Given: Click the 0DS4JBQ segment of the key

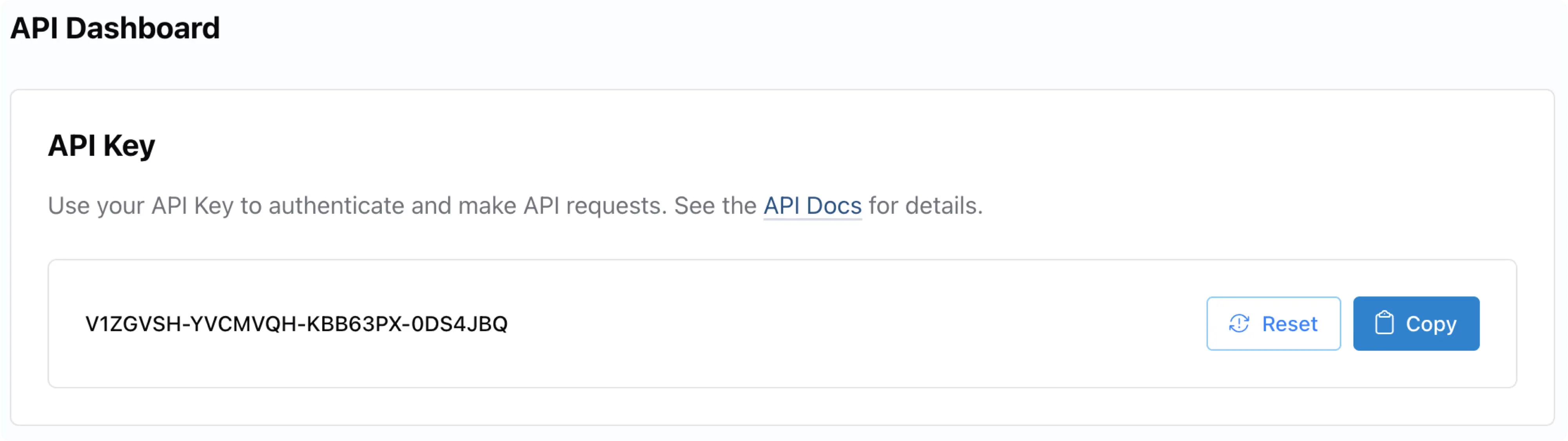Looking at the screenshot, I should coord(459,324).
